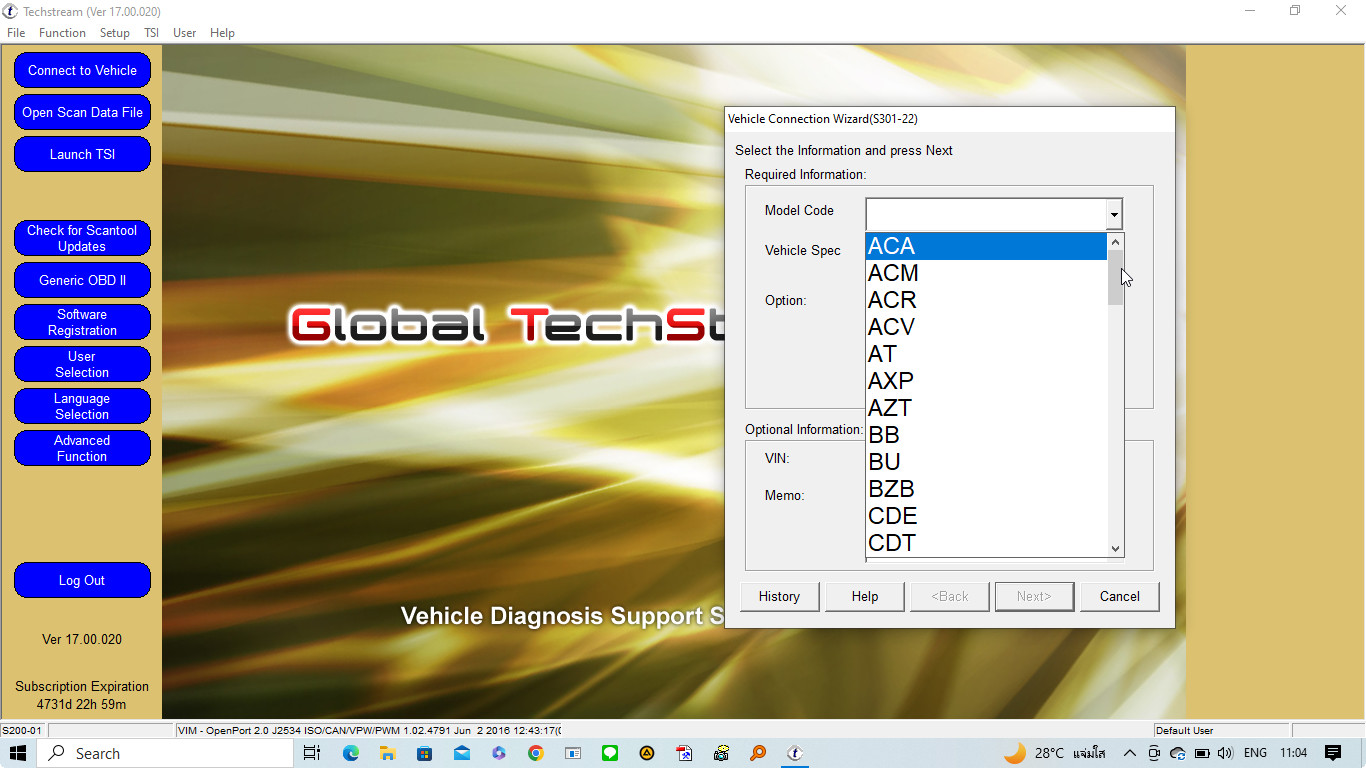
Task: Select ACR from the model code list
Action: click(986, 300)
